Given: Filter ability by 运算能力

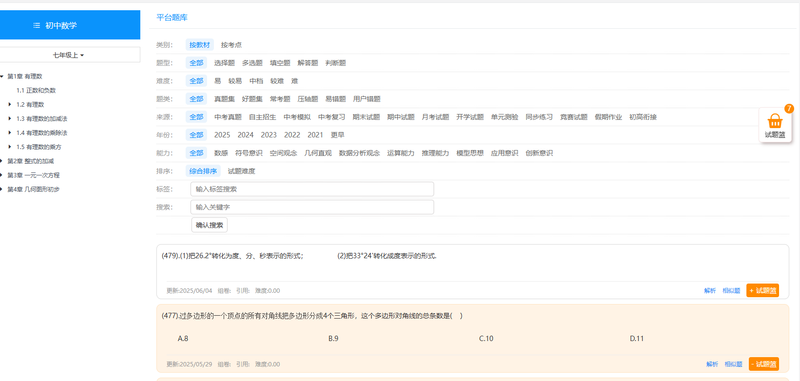Looking at the screenshot, I should pos(401,153).
